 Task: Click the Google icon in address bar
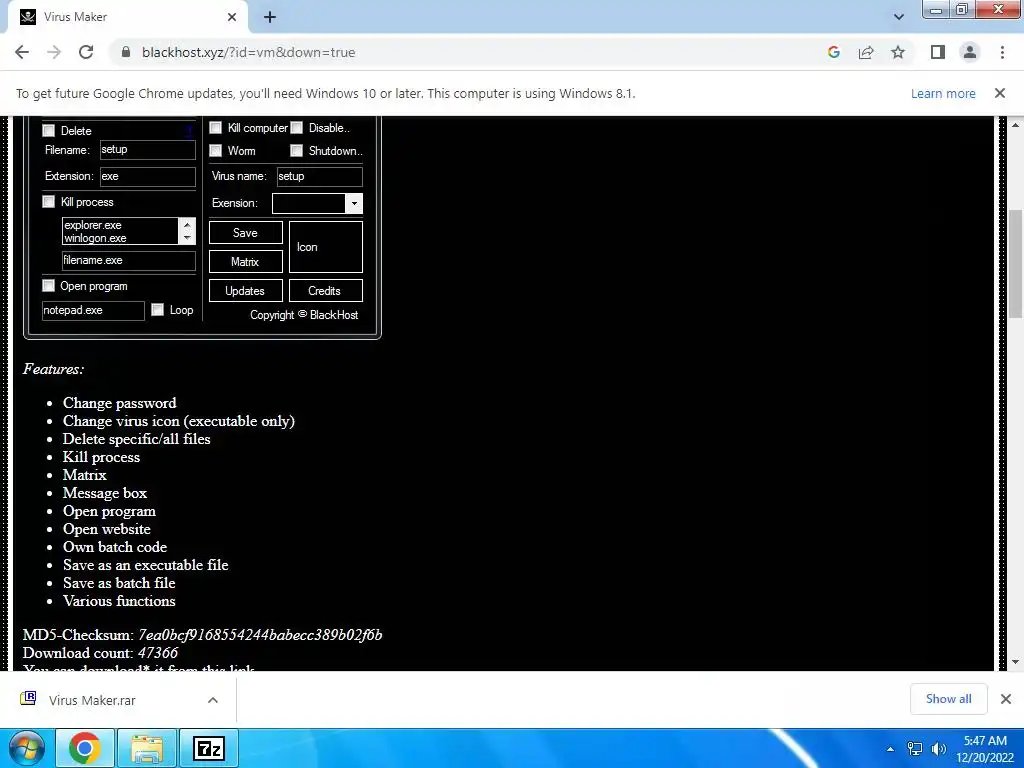[833, 52]
